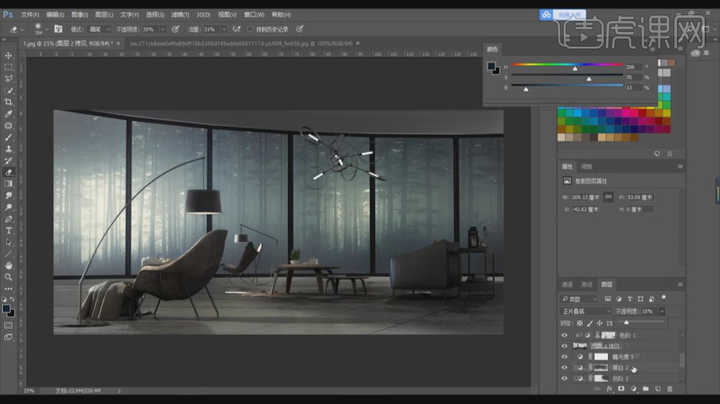720x404 pixels.
Task: Select the Pen tool
Action: coord(8,219)
